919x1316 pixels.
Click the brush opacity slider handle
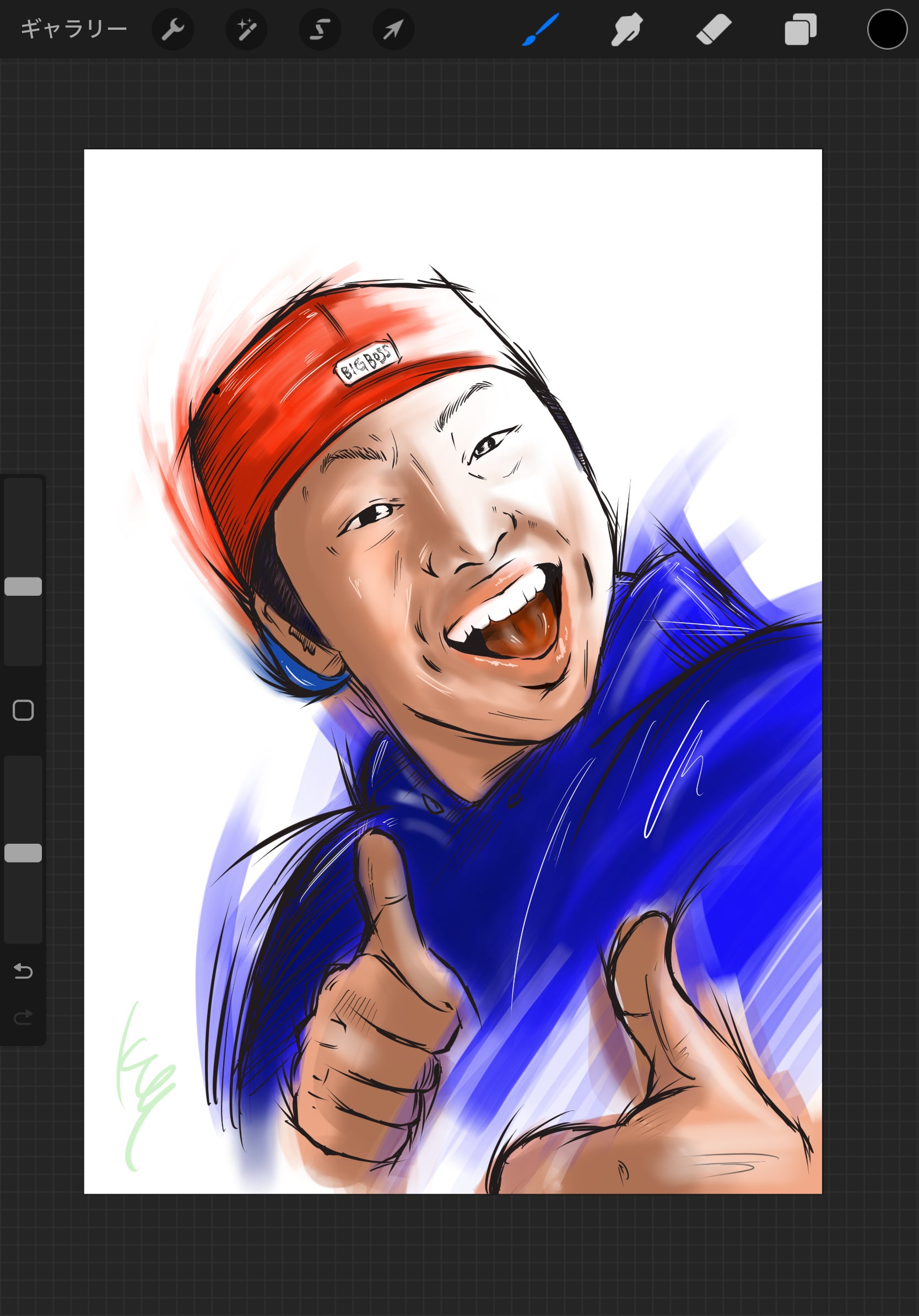pos(23,853)
